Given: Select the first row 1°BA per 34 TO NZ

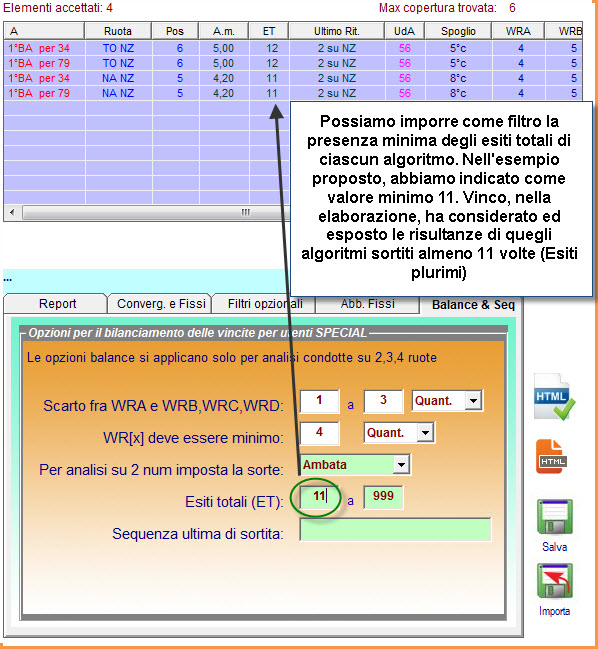Looking at the screenshot, I should pyautogui.click(x=293, y=48).
